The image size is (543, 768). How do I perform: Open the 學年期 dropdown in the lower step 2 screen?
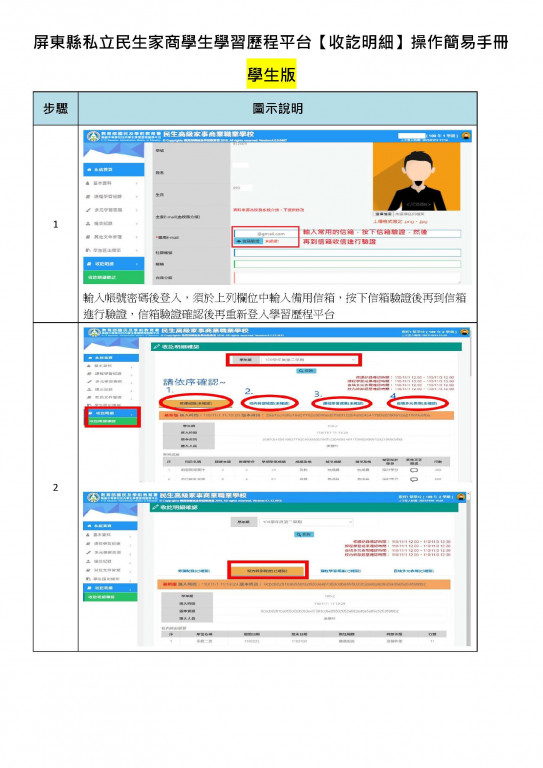(306, 522)
